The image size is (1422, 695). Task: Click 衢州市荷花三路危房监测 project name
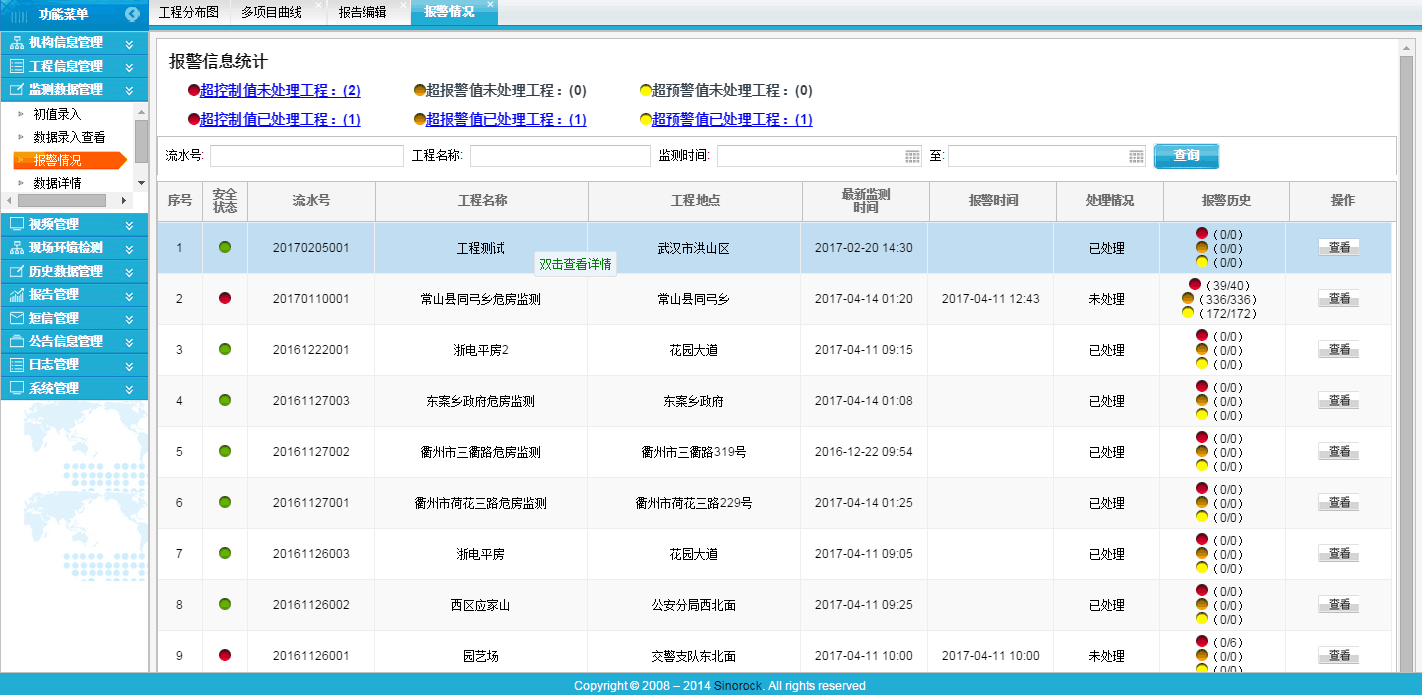[481, 503]
